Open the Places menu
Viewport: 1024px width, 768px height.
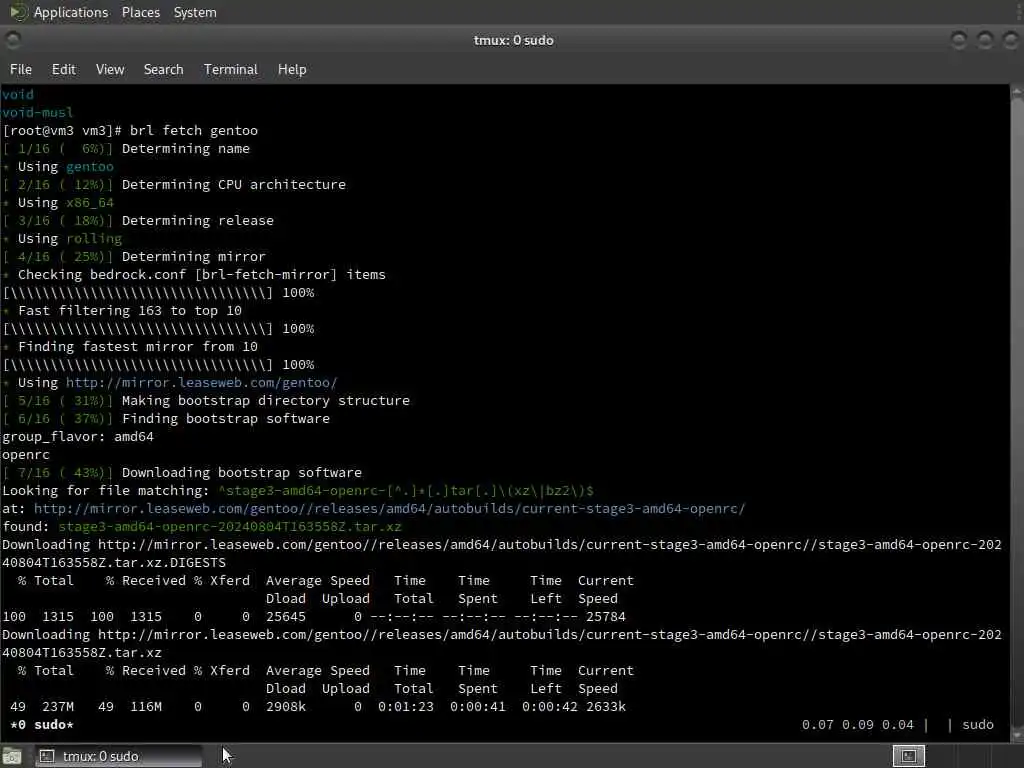(140, 12)
